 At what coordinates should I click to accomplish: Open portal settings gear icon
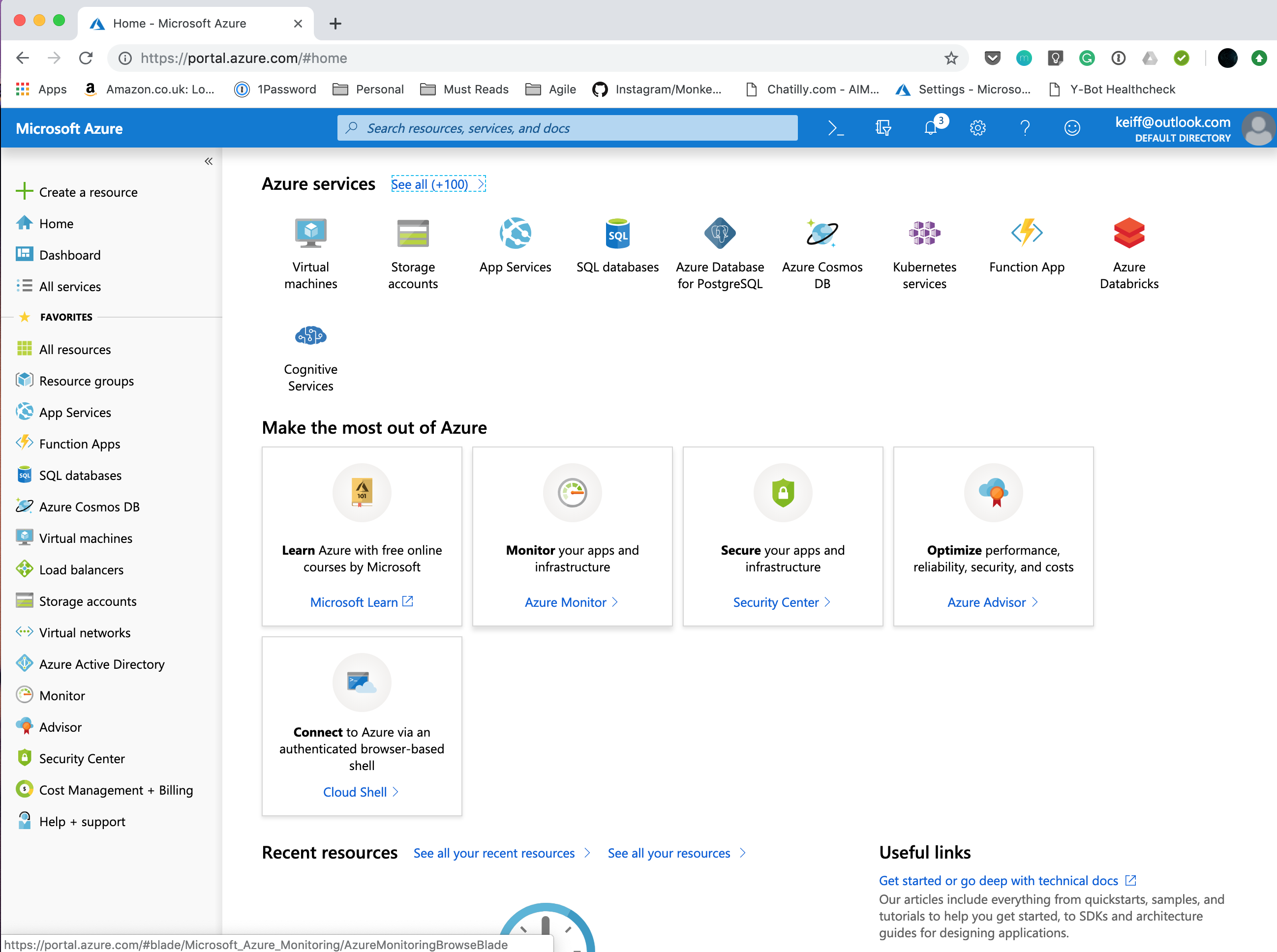coord(977,128)
